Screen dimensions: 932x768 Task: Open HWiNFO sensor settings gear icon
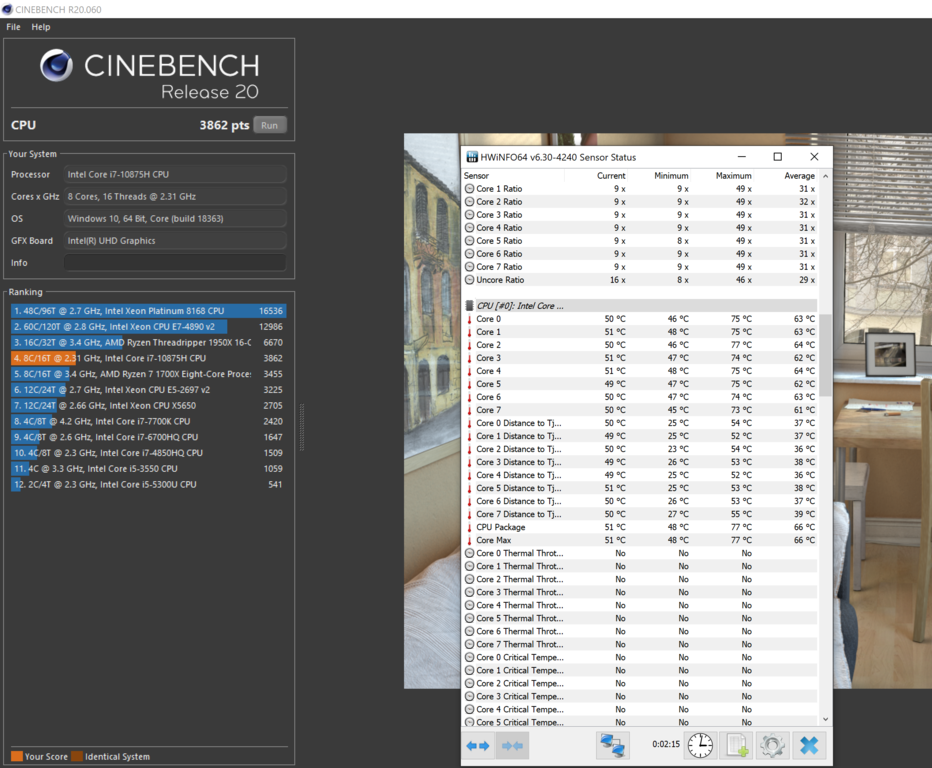[x=772, y=745]
